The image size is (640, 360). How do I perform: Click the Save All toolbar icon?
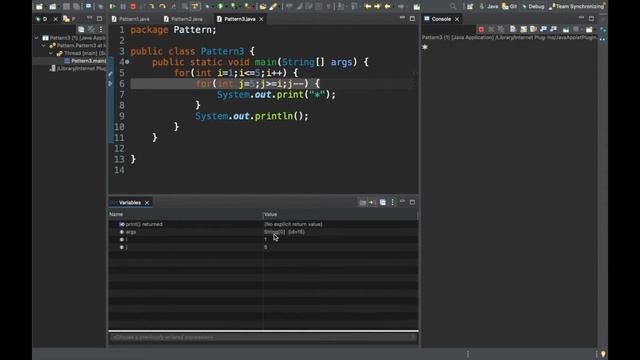click(x=76, y=7)
